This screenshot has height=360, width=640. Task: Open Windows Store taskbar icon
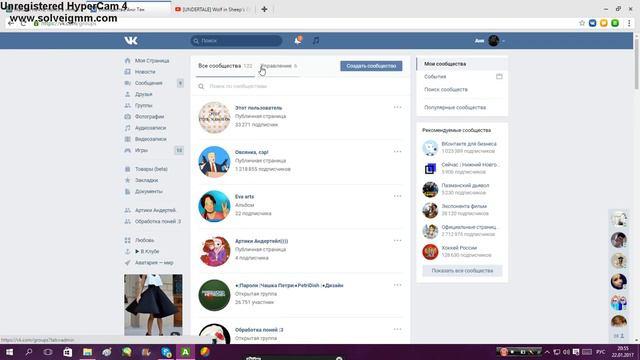[67, 352]
